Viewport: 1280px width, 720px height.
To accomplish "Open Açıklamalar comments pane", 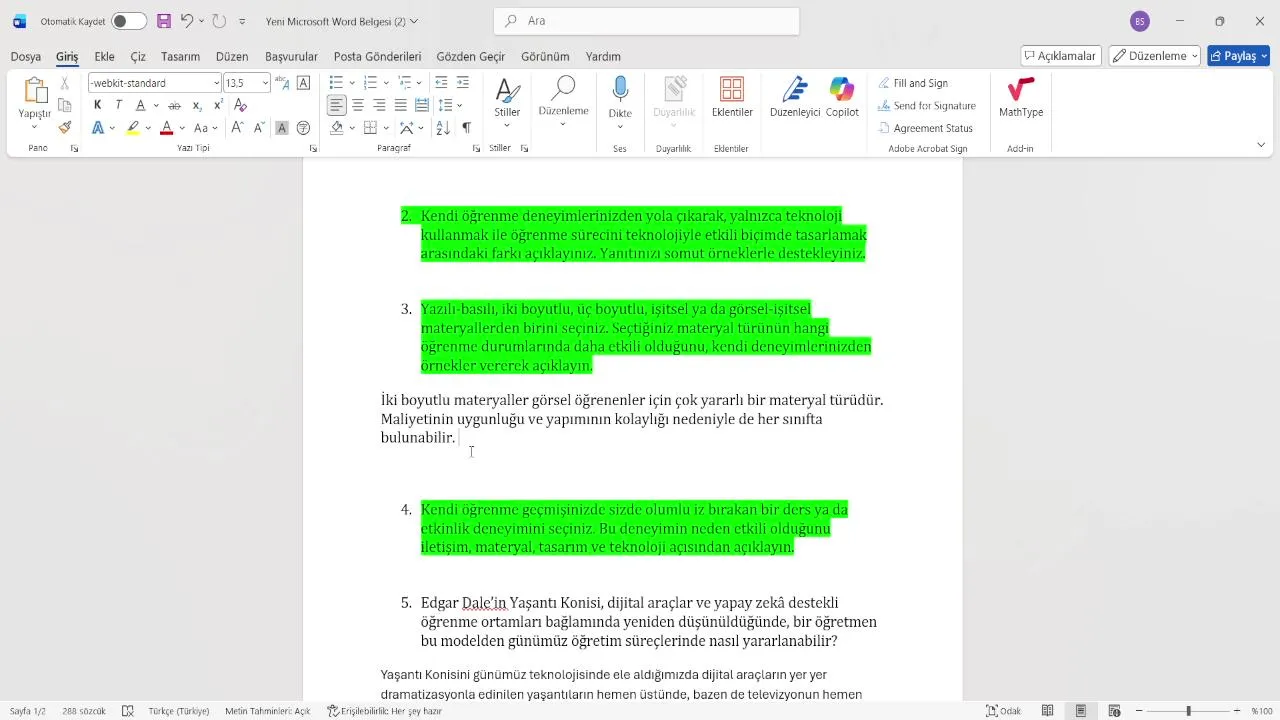I will 1061,56.
